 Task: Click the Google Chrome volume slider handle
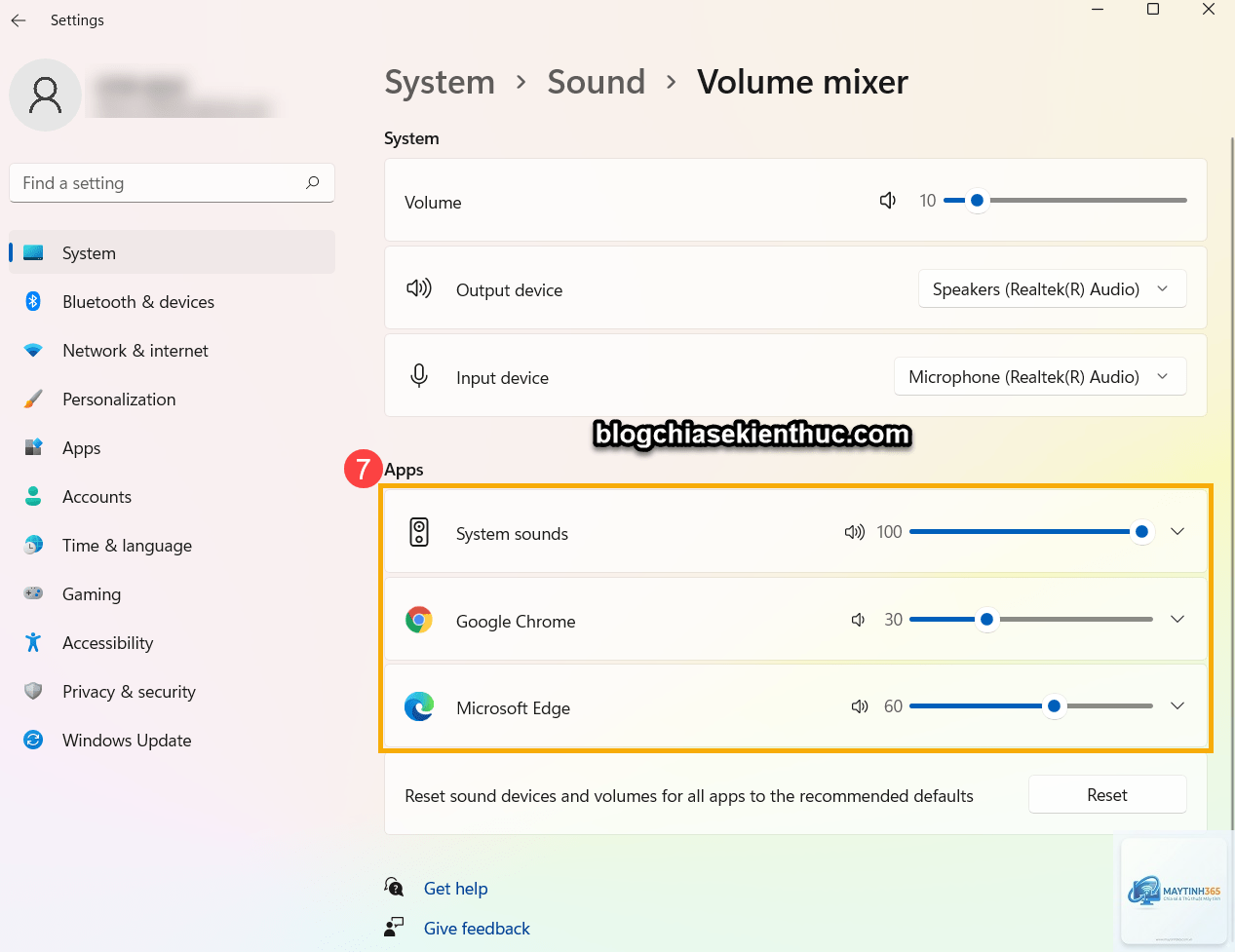click(x=986, y=620)
